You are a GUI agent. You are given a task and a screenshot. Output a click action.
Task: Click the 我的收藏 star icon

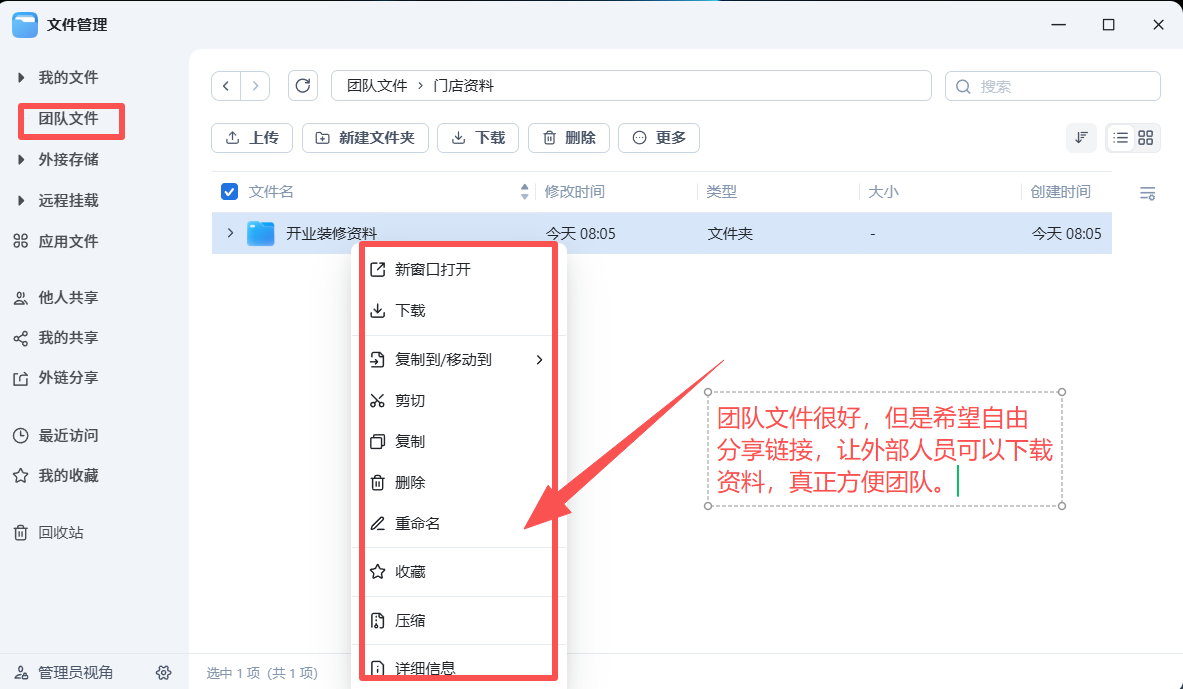pyautogui.click(x=20, y=475)
